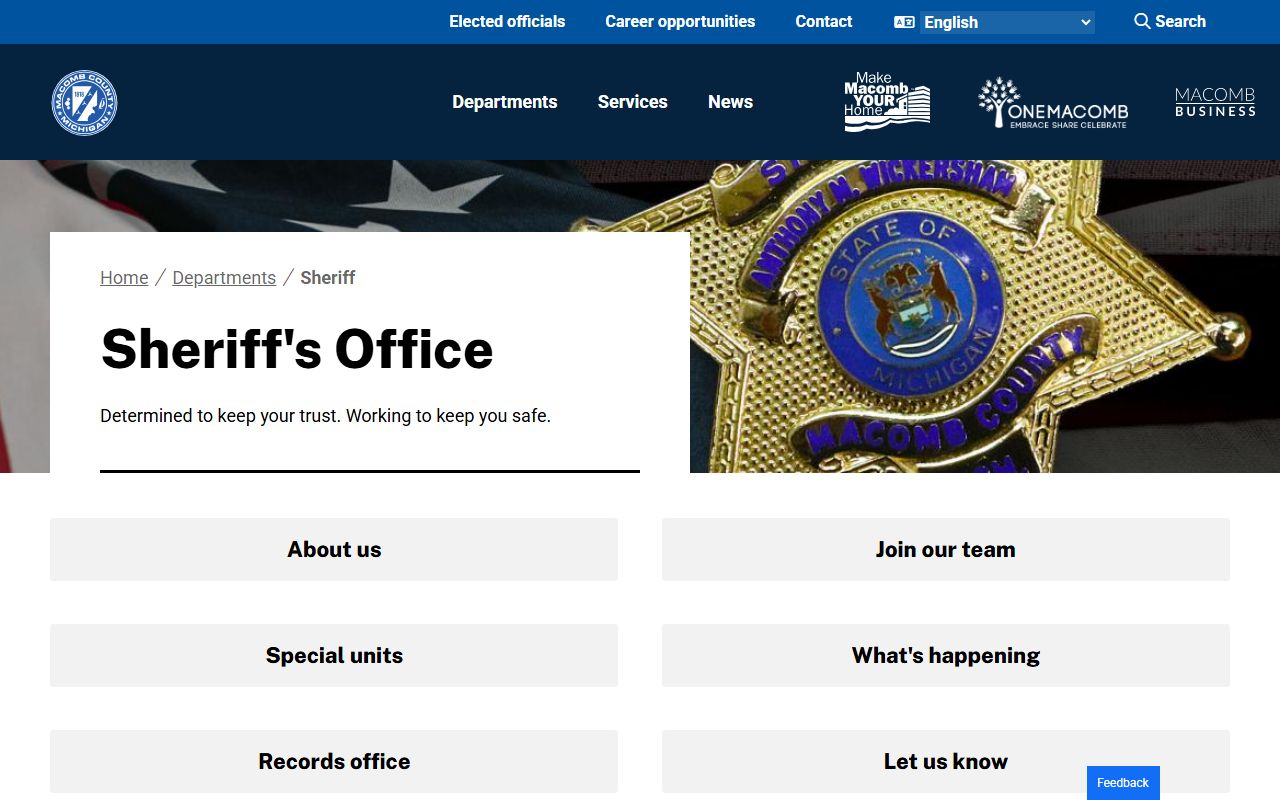Open the What's happening section
This screenshot has height=800, width=1280.
(946, 655)
